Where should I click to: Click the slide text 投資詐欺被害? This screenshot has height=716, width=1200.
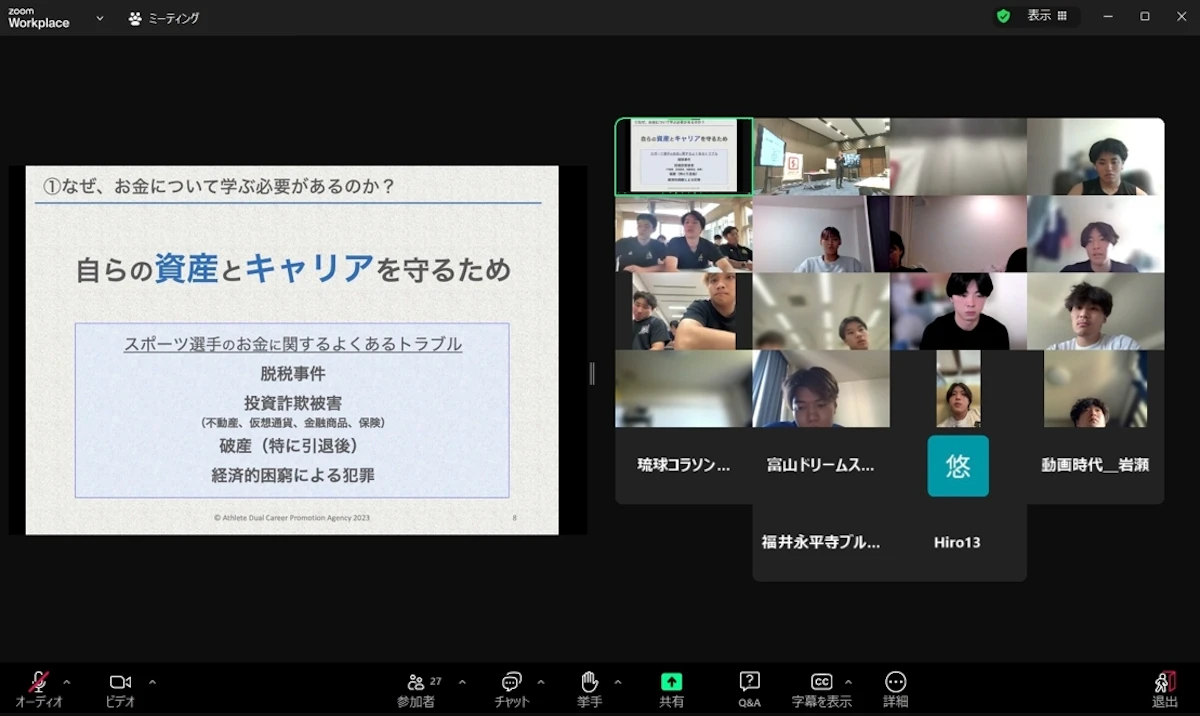click(292, 403)
